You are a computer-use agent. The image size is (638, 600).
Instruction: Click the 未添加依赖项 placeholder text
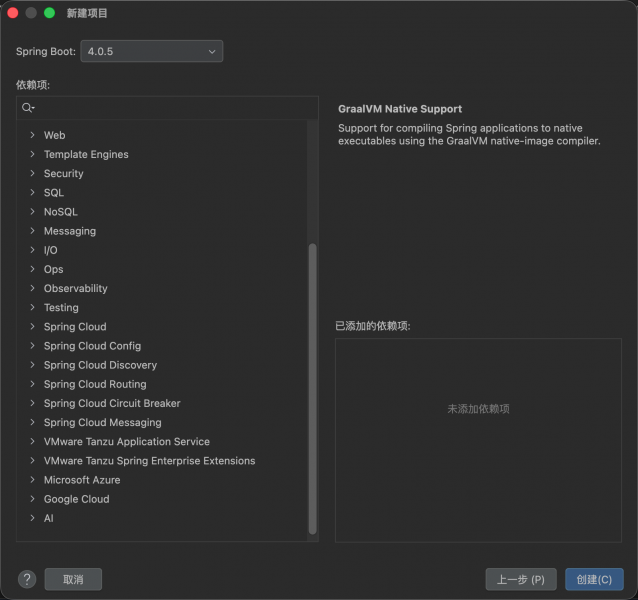point(478,409)
